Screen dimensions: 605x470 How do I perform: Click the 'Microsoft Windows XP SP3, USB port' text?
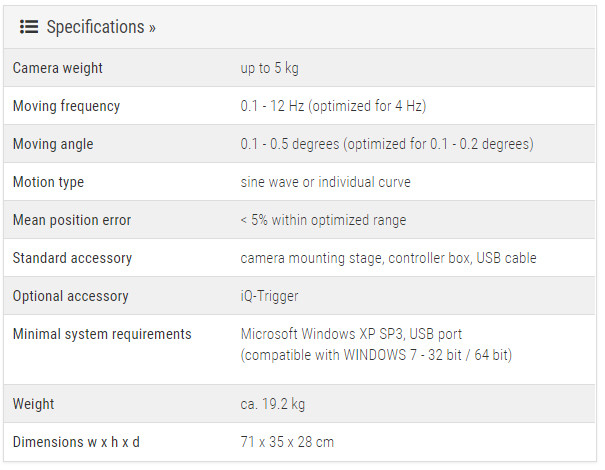click(351, 334)
